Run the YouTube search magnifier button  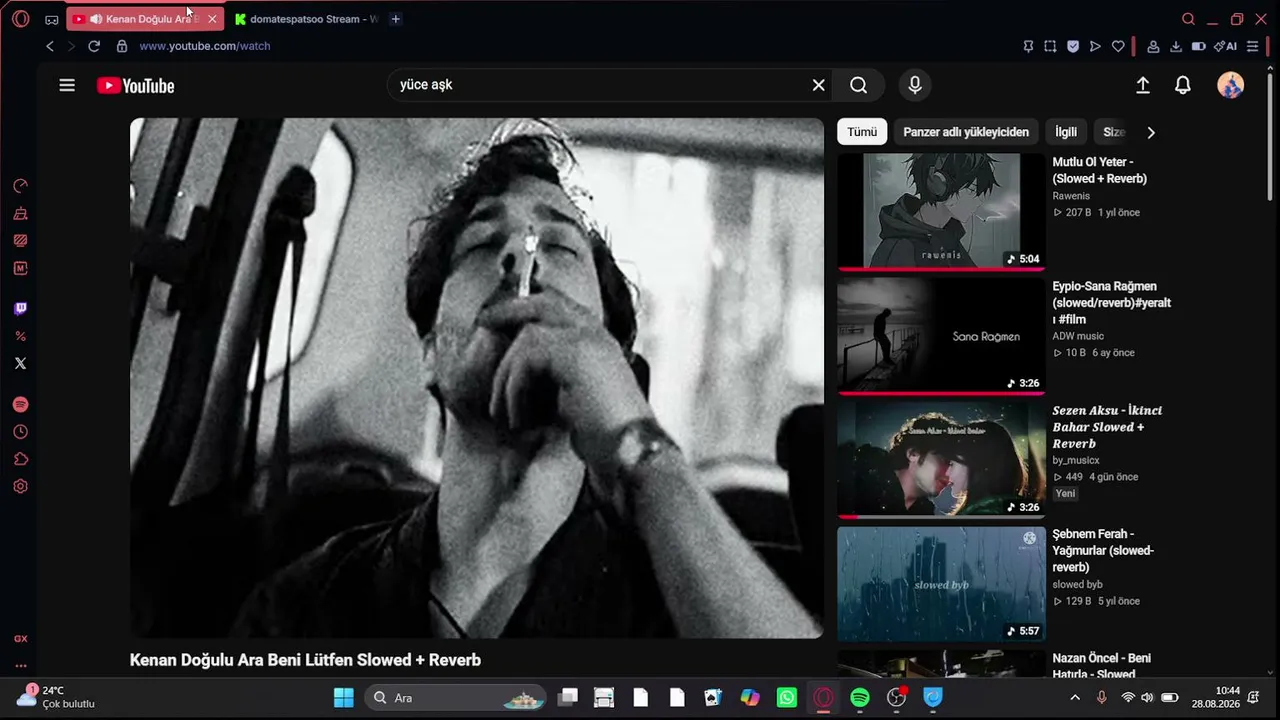coord(859,85)
